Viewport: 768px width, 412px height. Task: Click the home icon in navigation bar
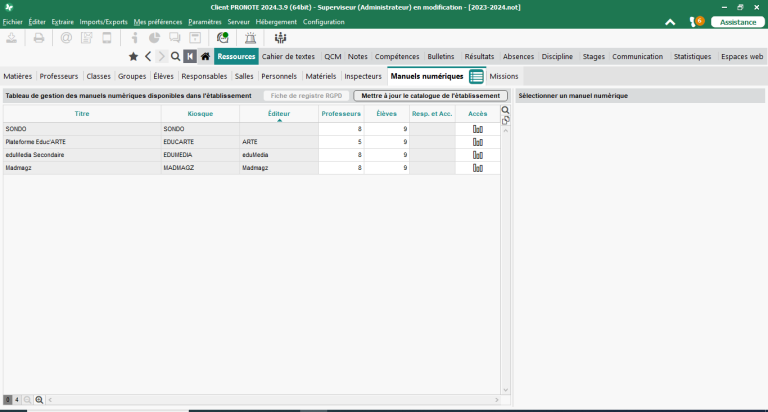[205, 57]
